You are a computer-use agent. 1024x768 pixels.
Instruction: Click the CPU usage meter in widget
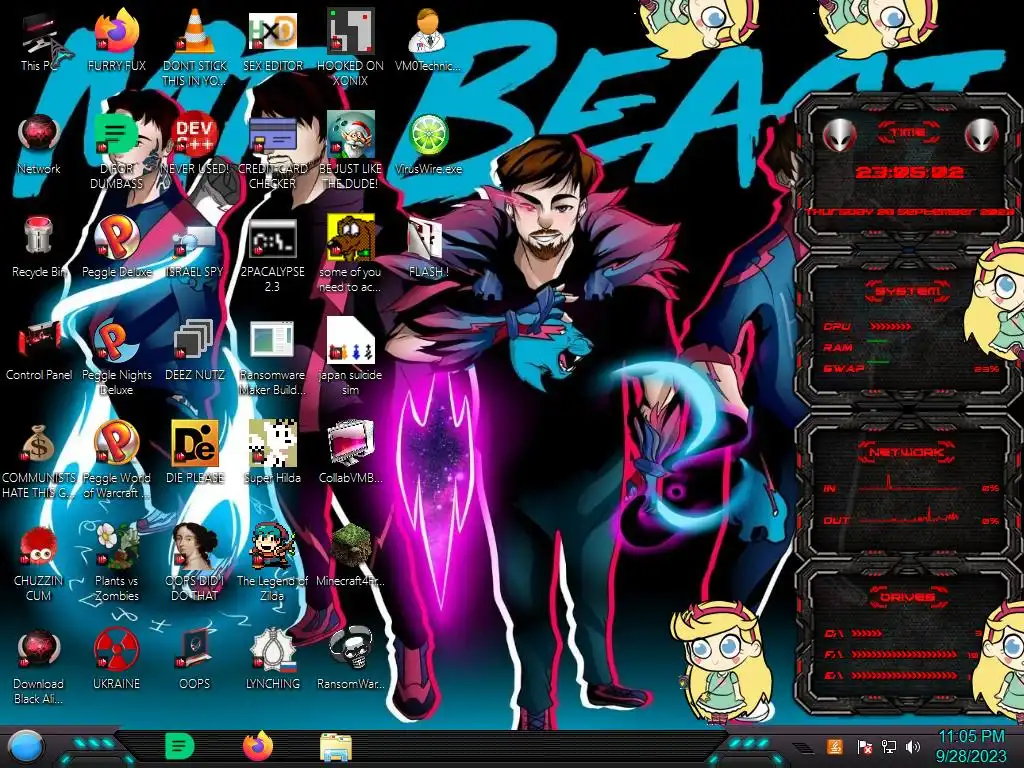pyautogui.click(x=890, y=326)
